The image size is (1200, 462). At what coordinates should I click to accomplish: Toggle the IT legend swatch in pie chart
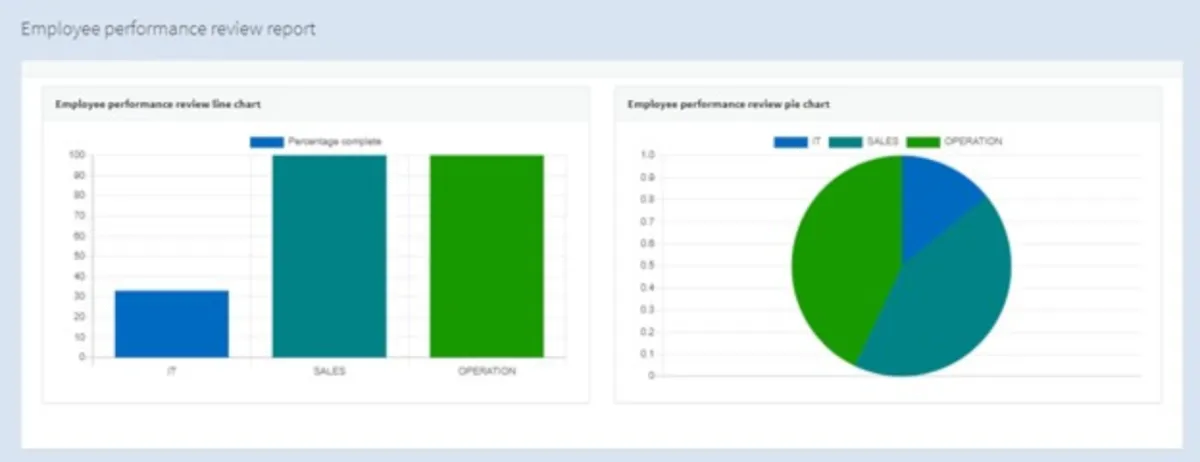[x=790, y=142]
